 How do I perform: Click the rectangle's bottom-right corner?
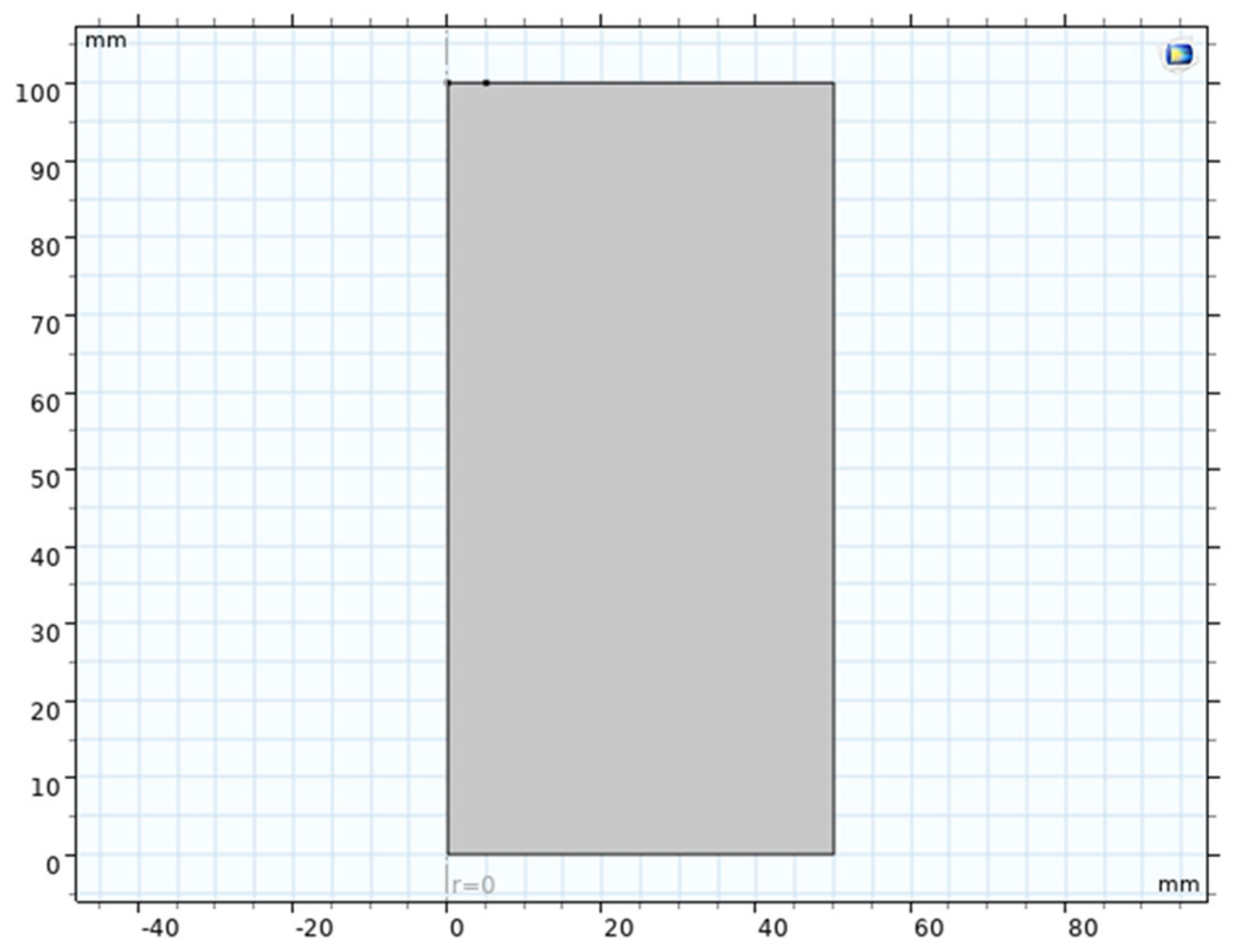tap(834, 854)
